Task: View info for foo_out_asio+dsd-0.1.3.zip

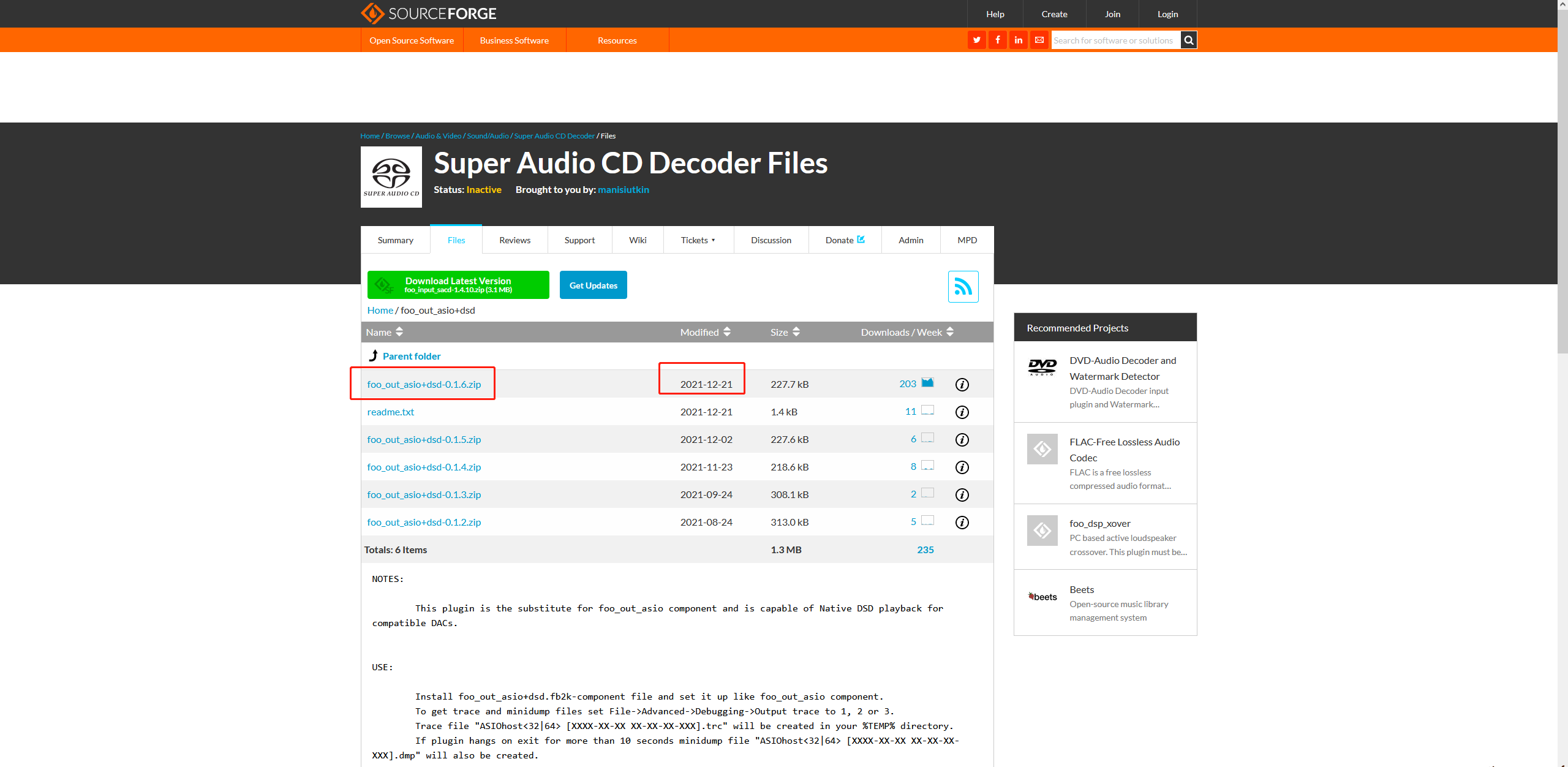Action: click(962, 495)
